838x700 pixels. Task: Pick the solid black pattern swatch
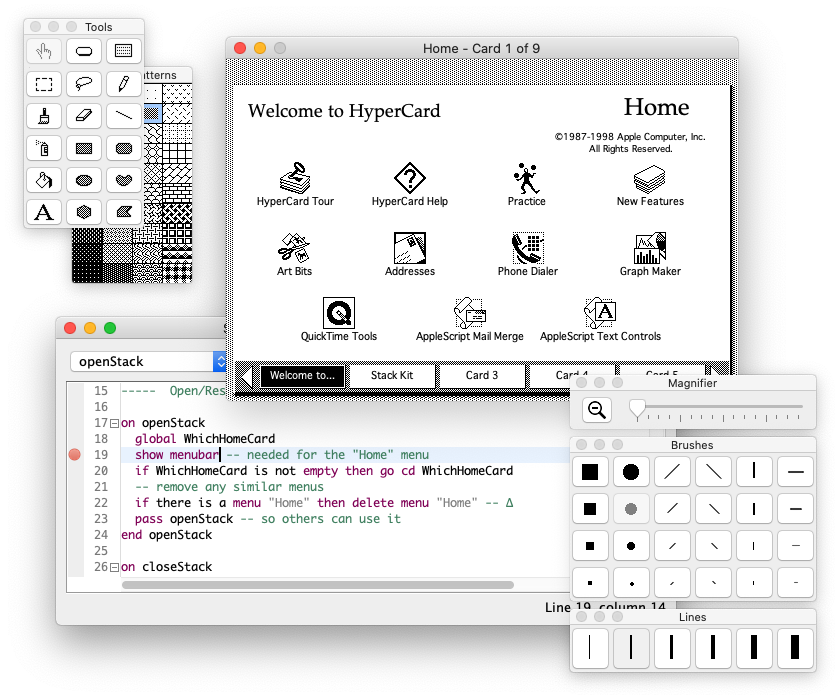87,273
